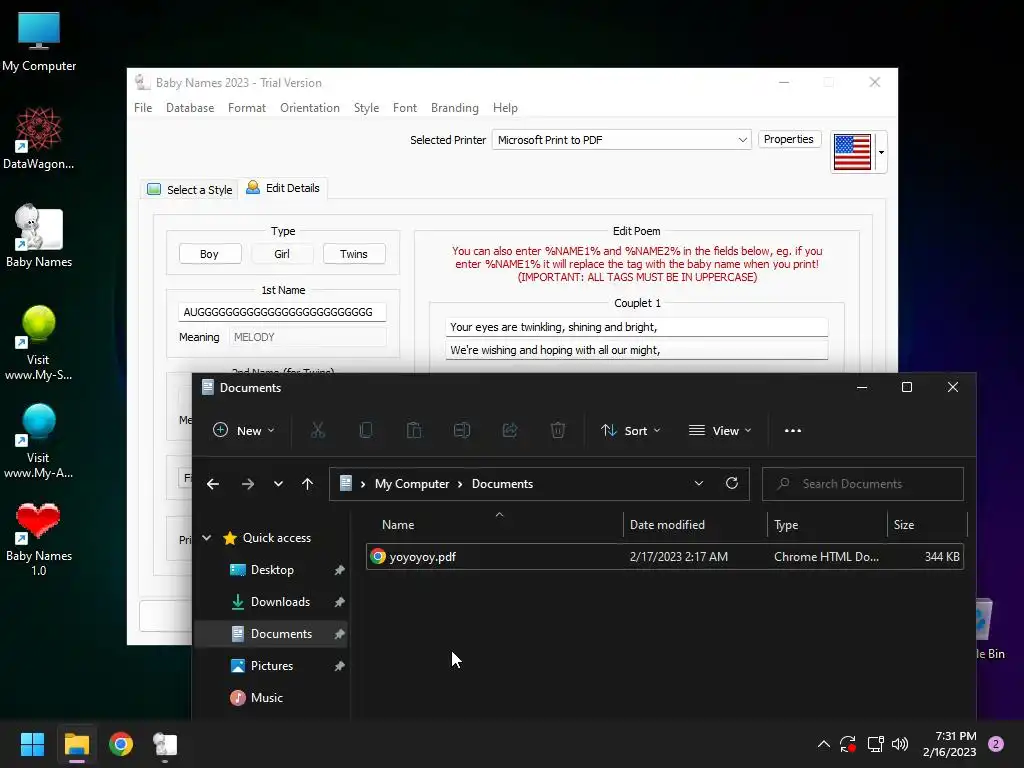The width and height of the screenshot is (1024, 768).
Task: Switch to the Edit Details tab
Action: click(283, 188)
